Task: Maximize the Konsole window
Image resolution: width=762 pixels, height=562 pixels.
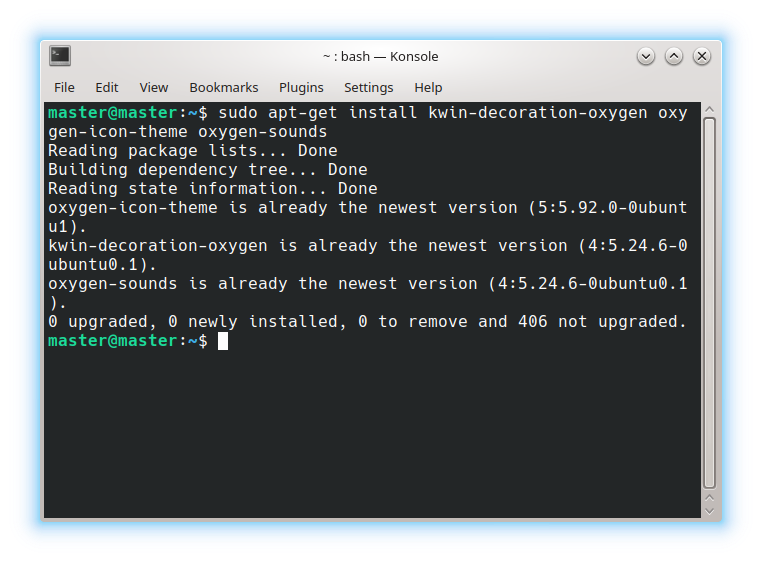Action: coord(674,56)
